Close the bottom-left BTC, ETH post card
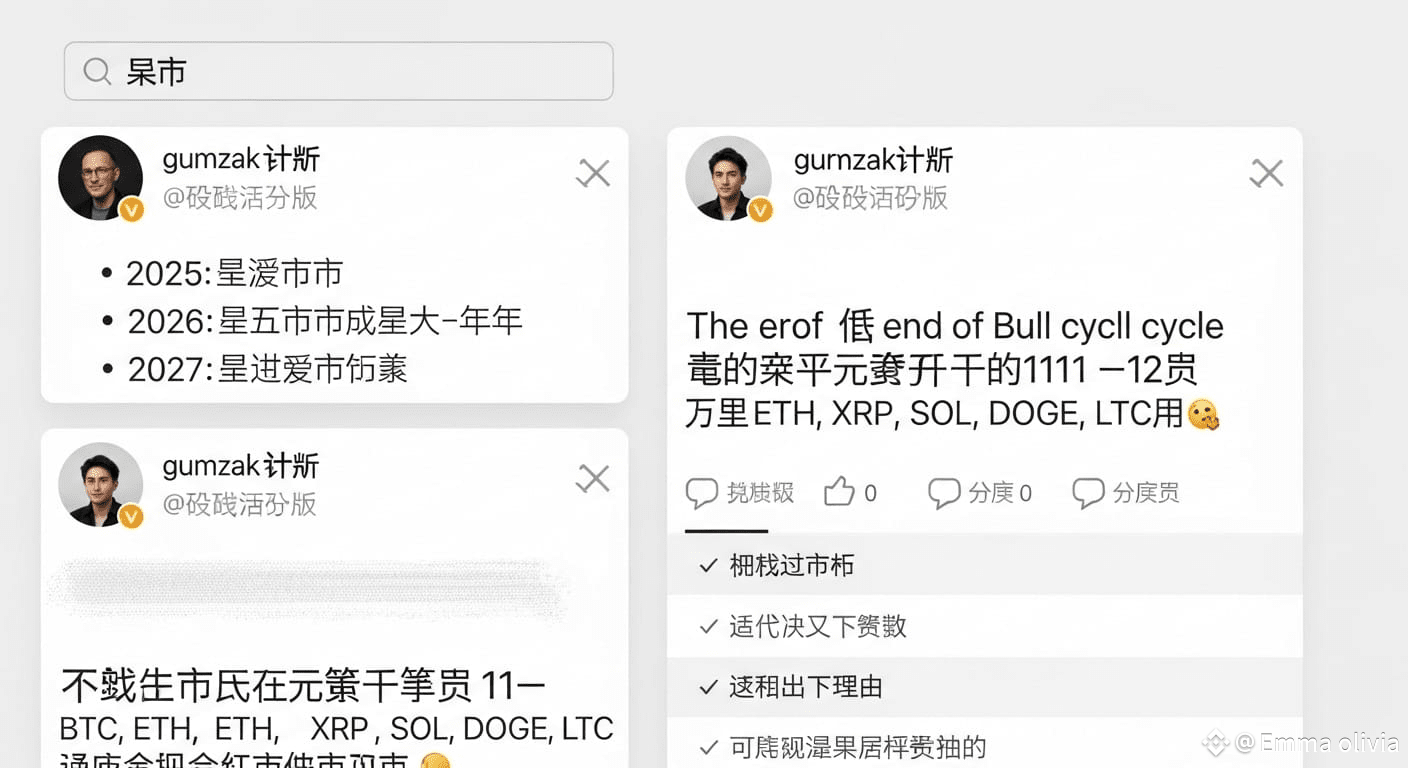Screen dimensions: 1408x768 coord(594,479)
